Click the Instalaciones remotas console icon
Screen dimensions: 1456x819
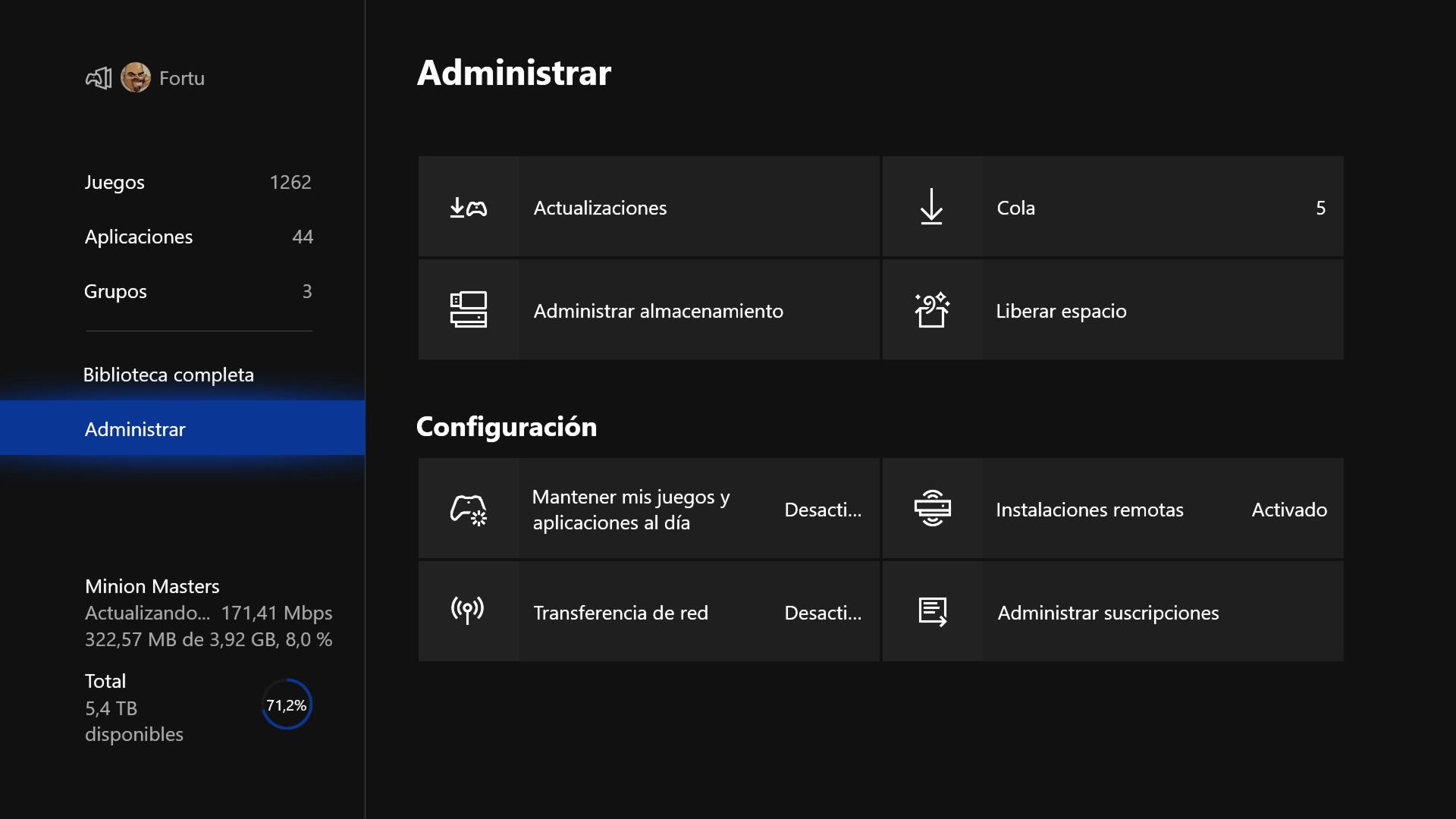931,509
